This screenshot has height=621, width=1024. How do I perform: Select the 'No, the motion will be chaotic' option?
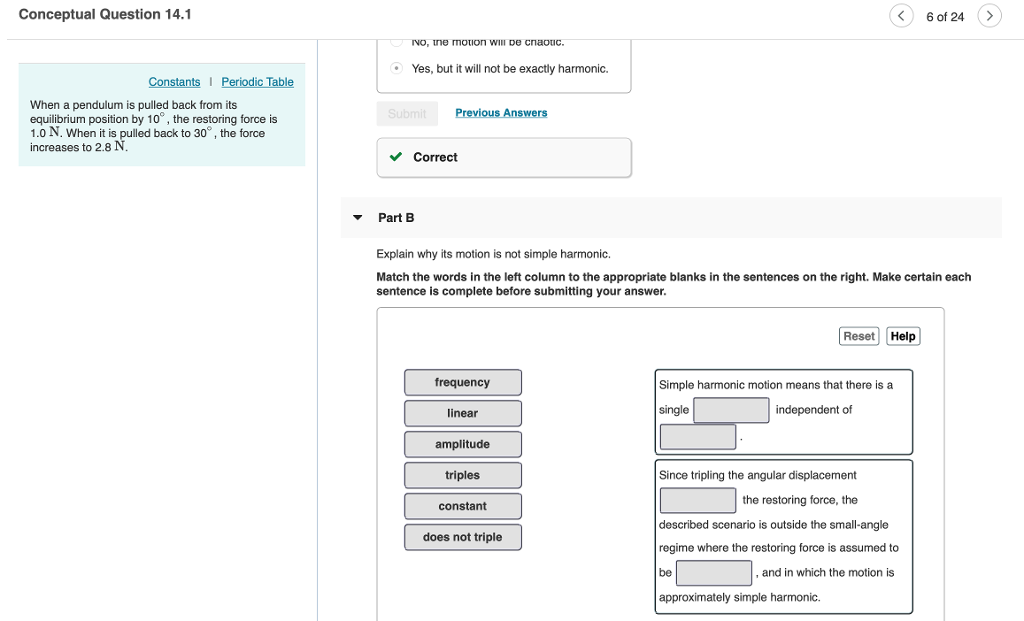click(x=394, y=42)
